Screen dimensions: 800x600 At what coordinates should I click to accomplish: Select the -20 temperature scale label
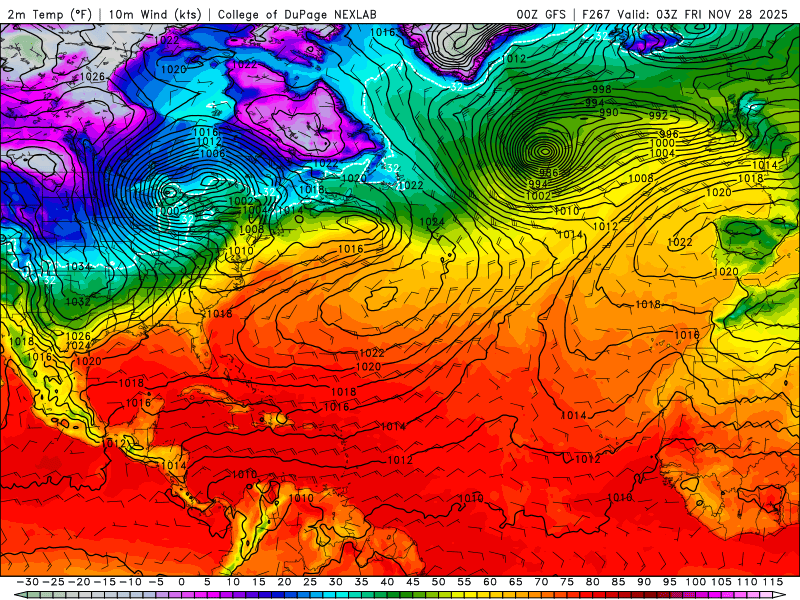(x=79, y=582)
